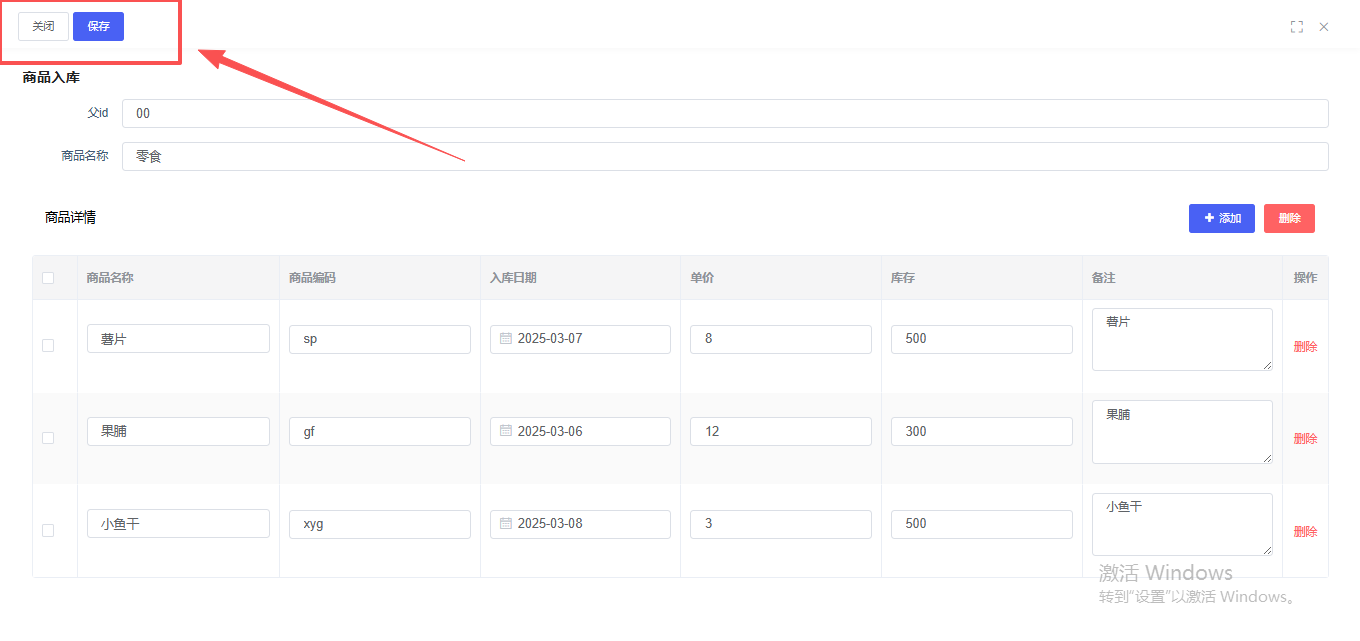Toggle the select-all checkbox in table header

[x=48, y=278]
